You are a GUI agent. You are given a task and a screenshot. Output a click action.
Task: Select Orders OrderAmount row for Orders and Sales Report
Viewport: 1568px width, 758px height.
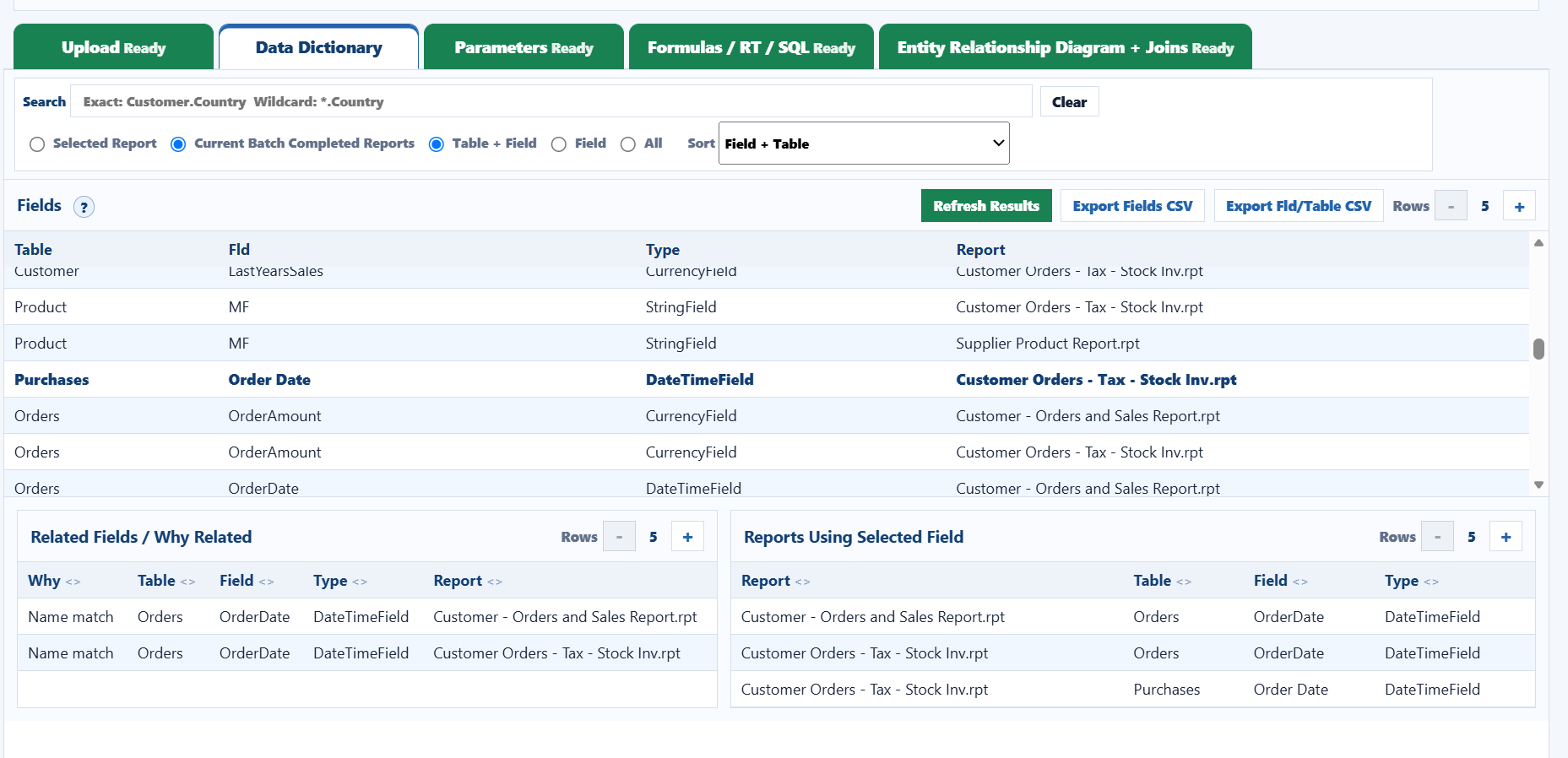click(767, 416)
